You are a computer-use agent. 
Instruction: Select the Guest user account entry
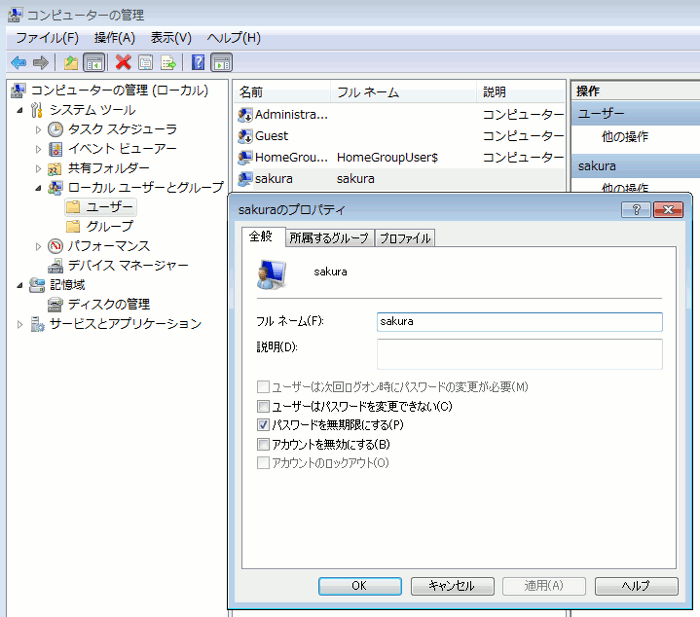[x=271, y=136]
